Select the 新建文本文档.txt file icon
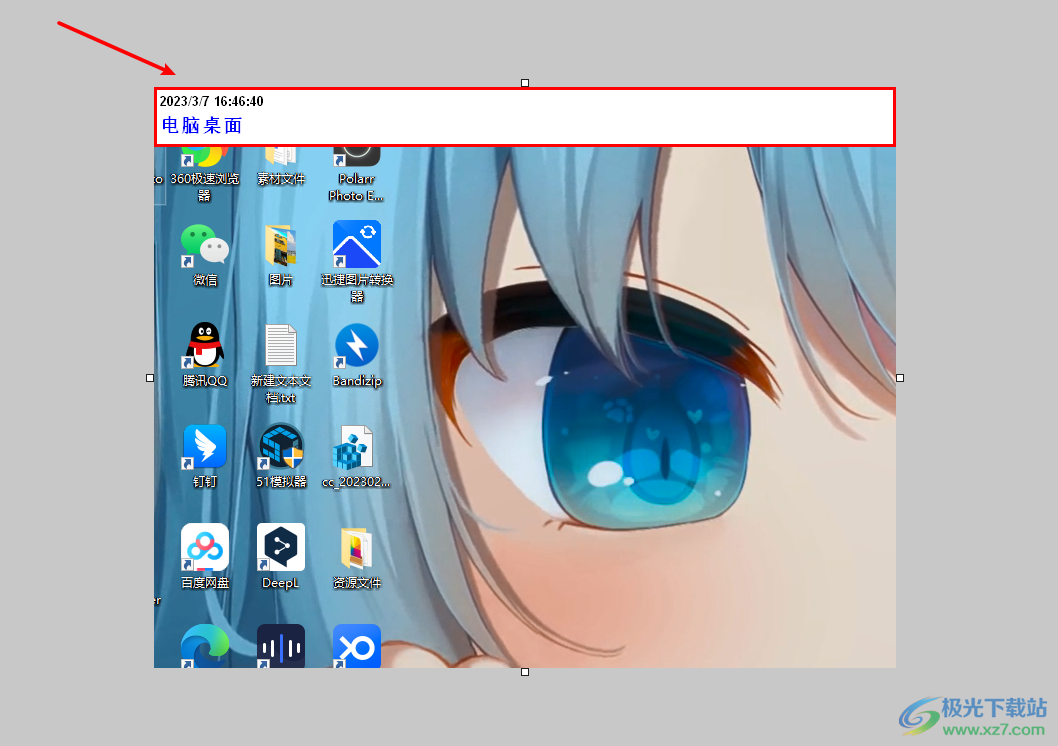This screenshot has width=1058, height=746. click(281, 345)
